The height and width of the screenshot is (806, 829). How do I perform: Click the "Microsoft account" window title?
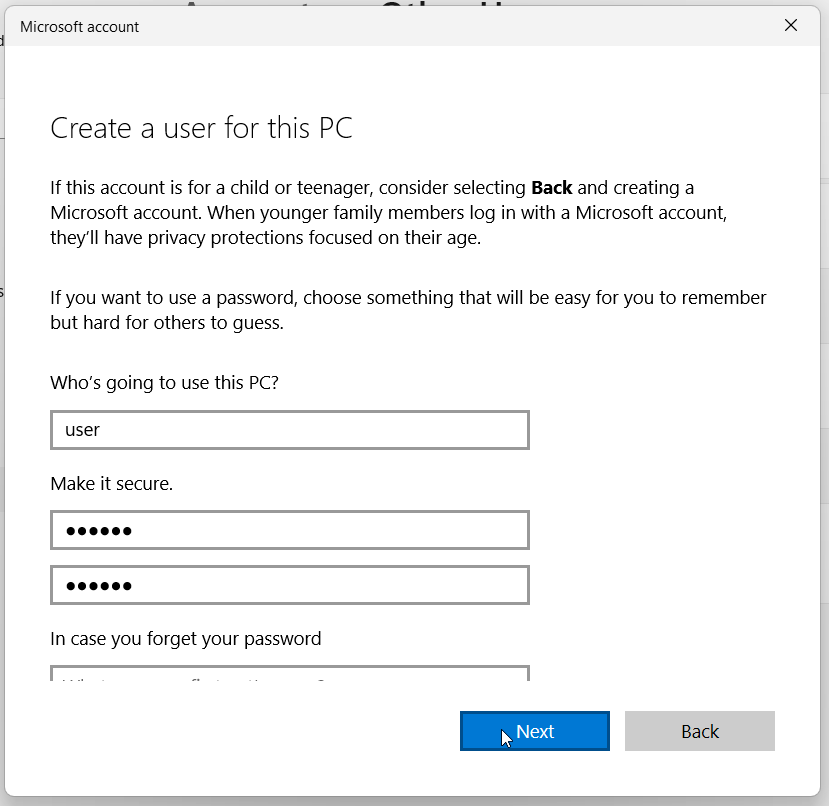point(80,27)
